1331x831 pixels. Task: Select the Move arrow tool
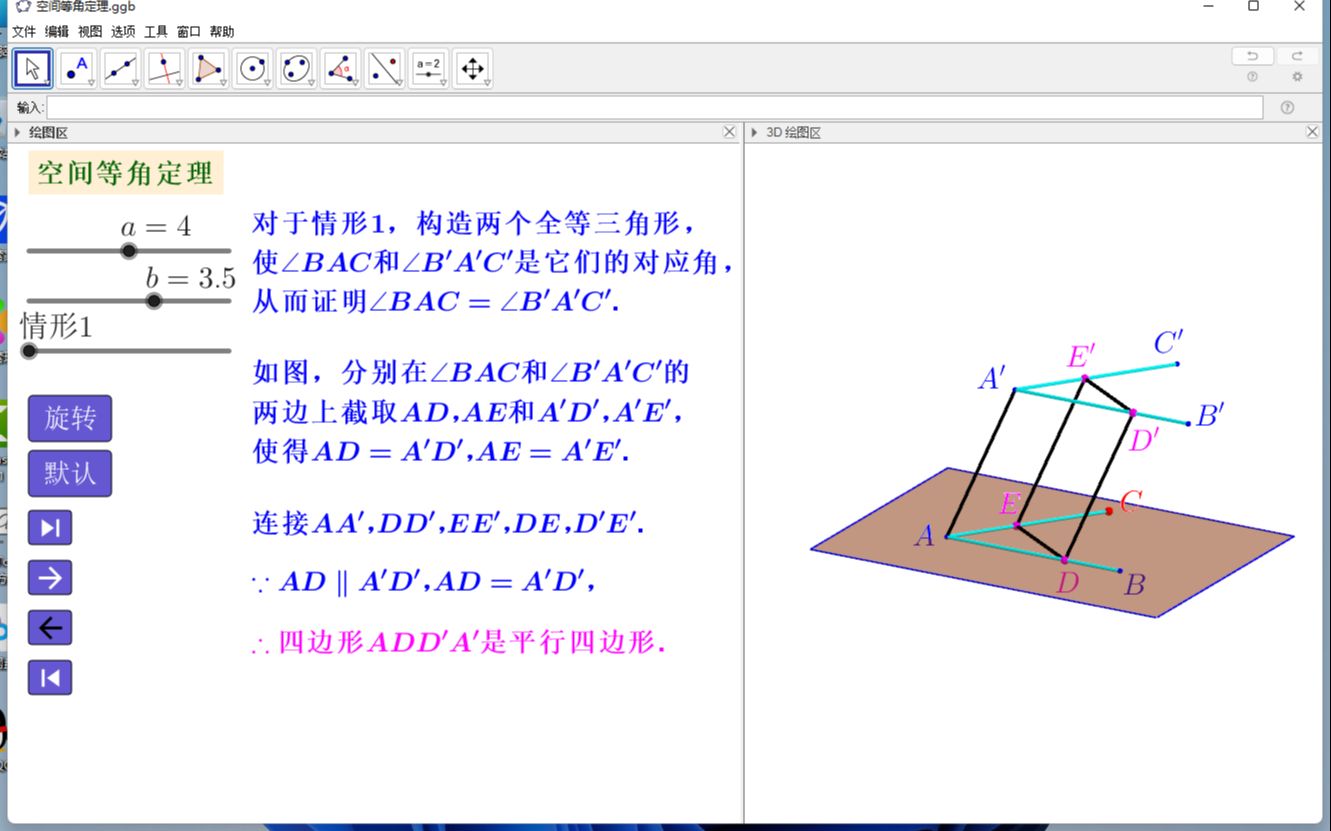click(32, 69)
